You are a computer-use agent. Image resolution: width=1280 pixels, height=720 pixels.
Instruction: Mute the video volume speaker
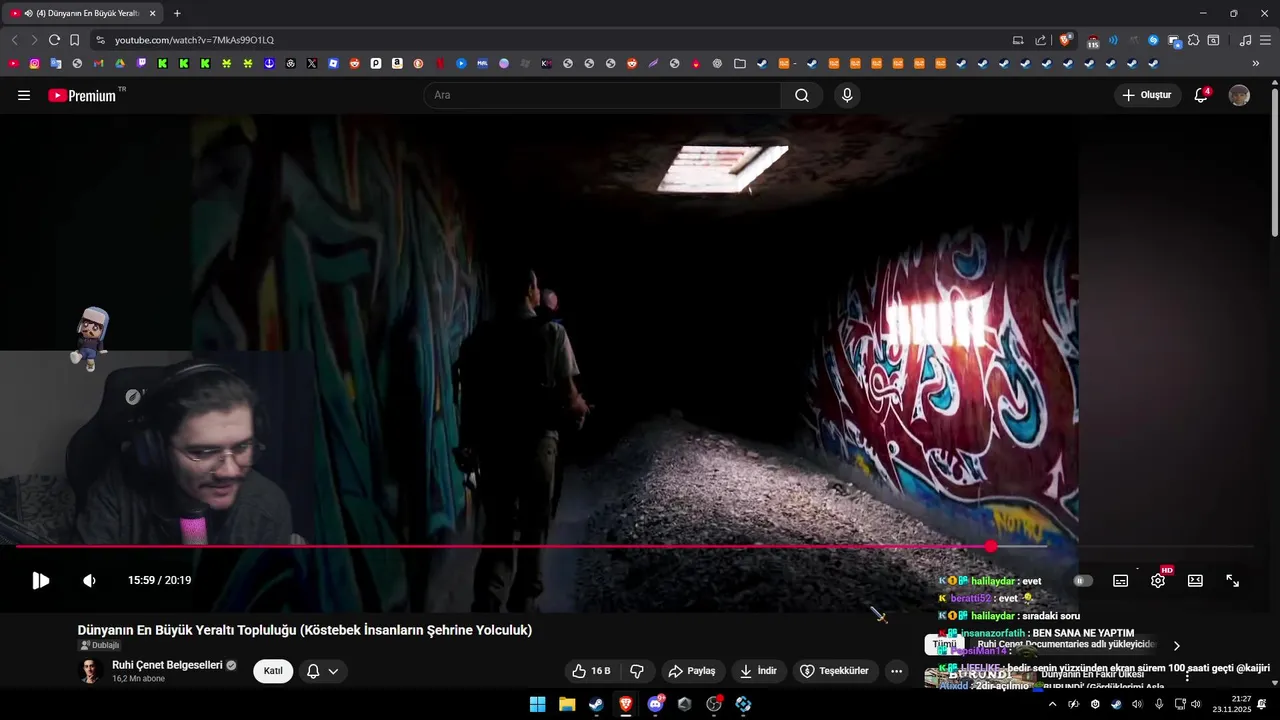pyautogui.click(x=89, y=580)
